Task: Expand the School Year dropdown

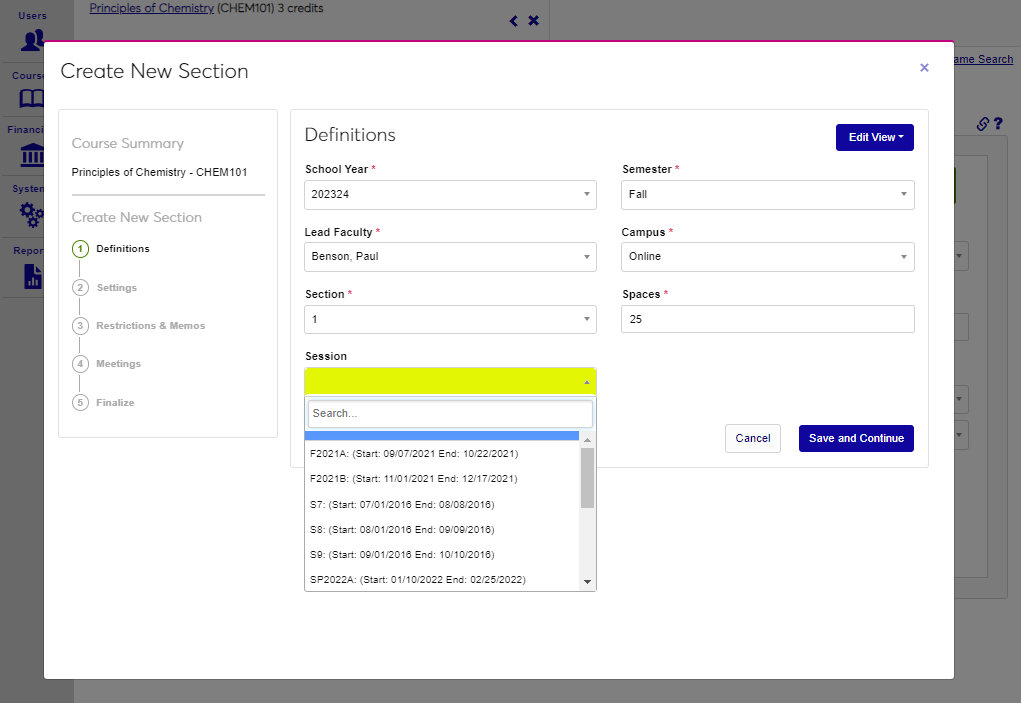Action: [x=450, y=195]
